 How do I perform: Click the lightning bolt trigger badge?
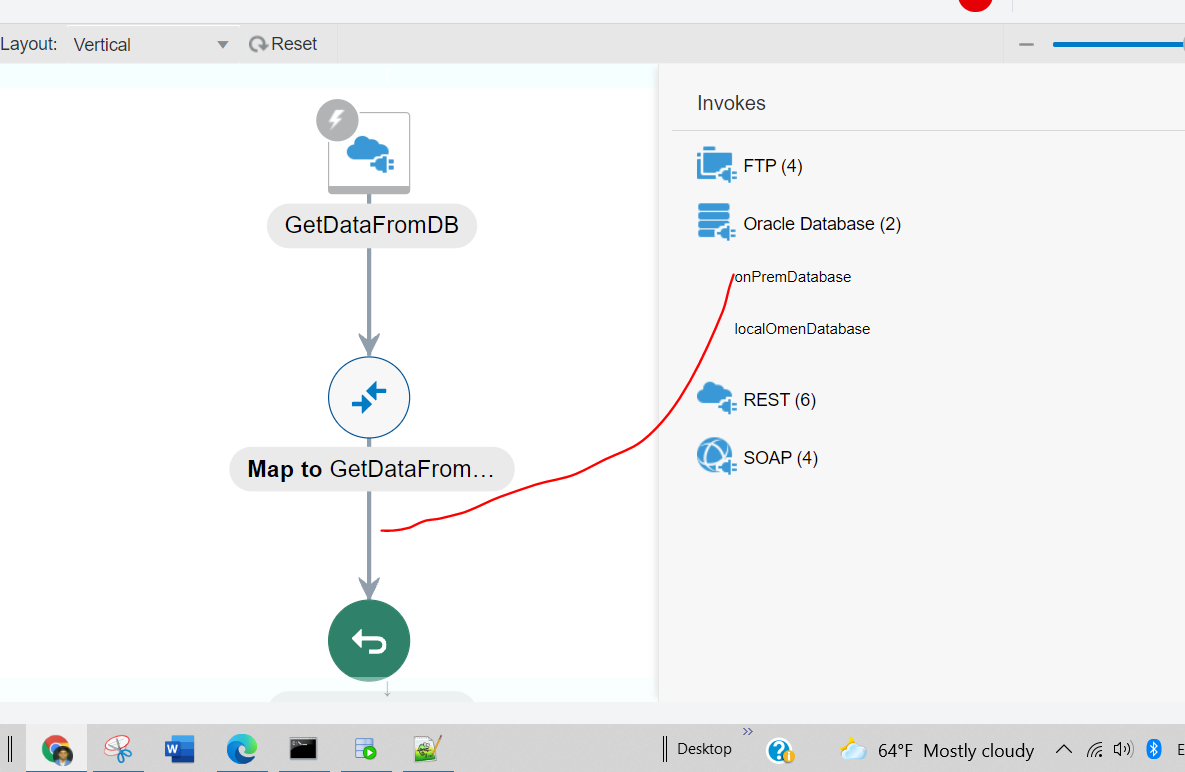pyautogui.click(x=336, y=120)
